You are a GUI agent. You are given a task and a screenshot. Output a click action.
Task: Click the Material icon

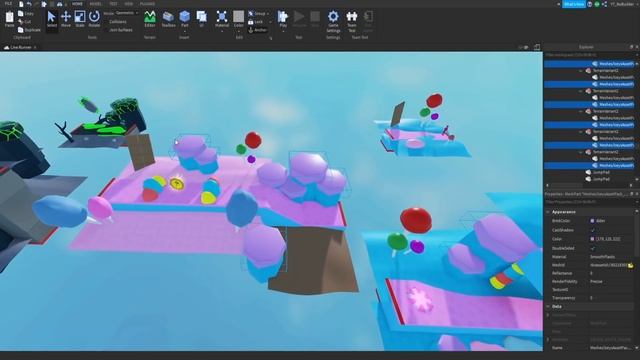coord(222,17)
